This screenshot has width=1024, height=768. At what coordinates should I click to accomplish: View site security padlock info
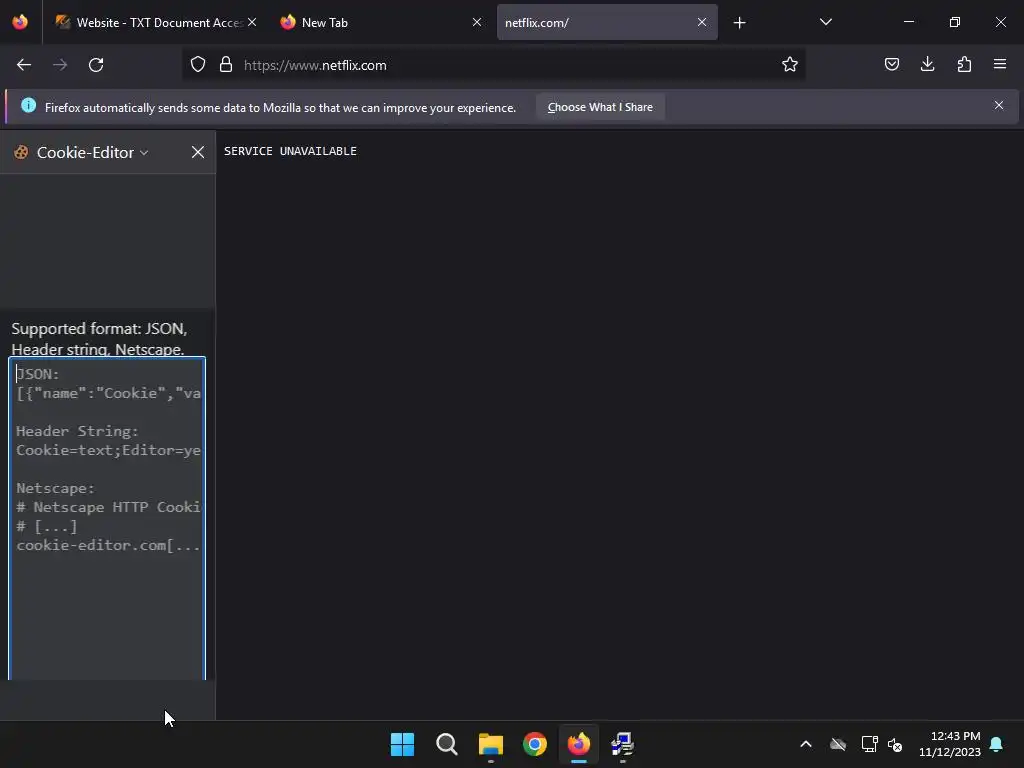pos(226,65)
